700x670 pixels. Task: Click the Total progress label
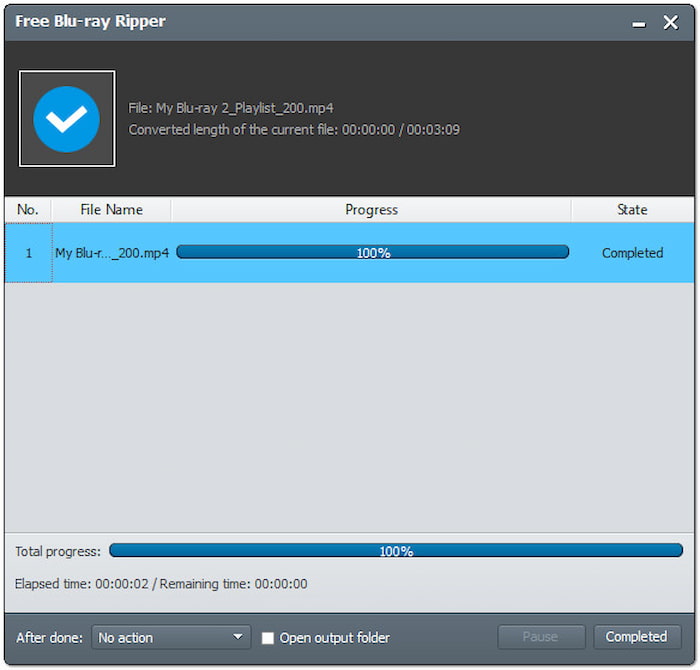point(58,552)
